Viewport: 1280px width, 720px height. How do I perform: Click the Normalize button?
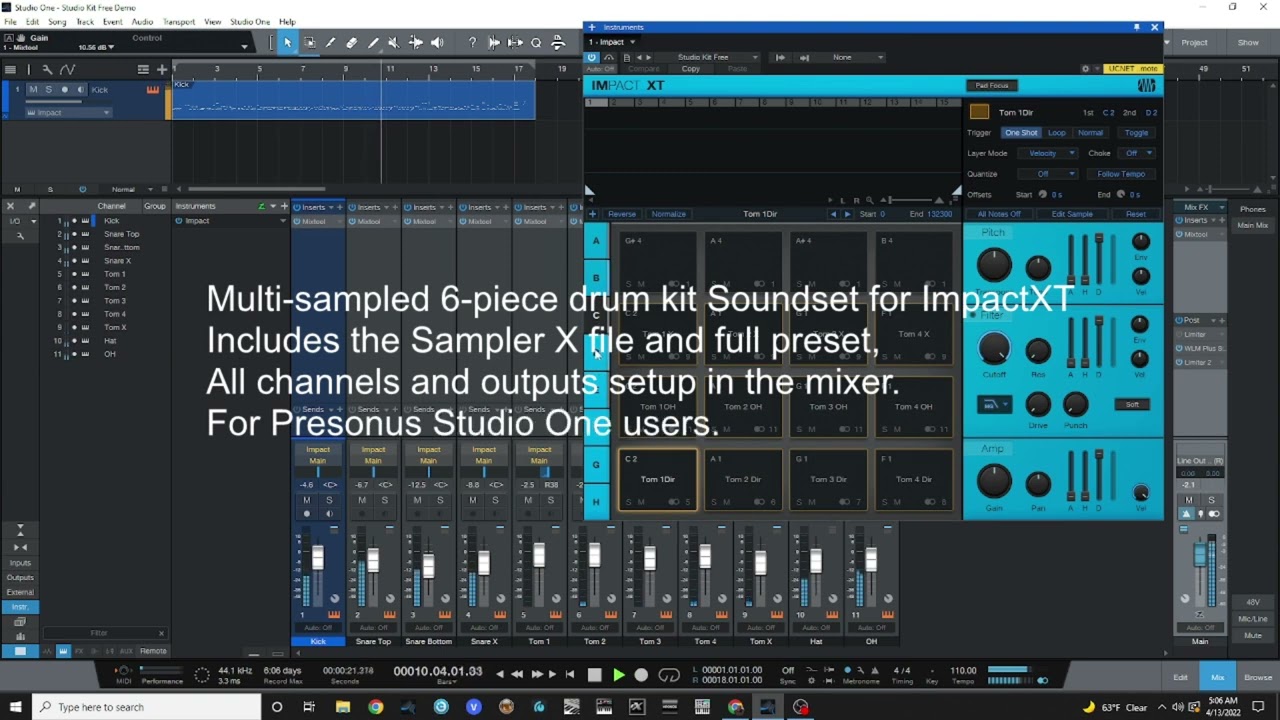click(x=669, y=214)
